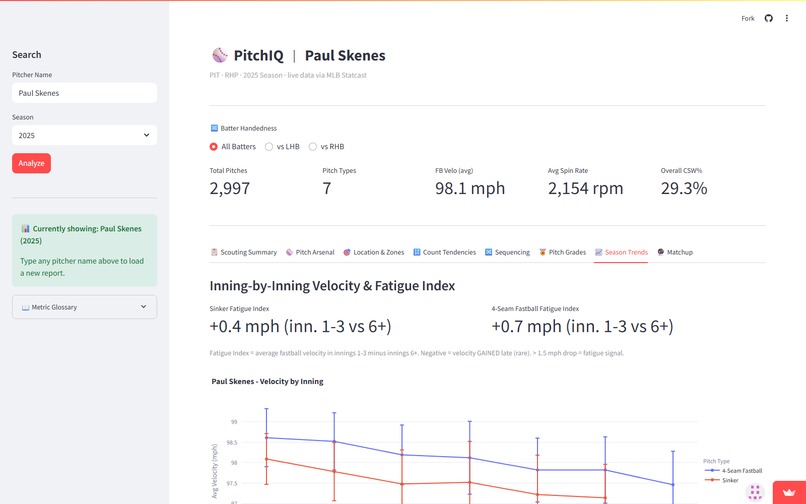806x504 pixels.
Task: Click the Season dropdown chevron arrow
Action: (146, 135)
